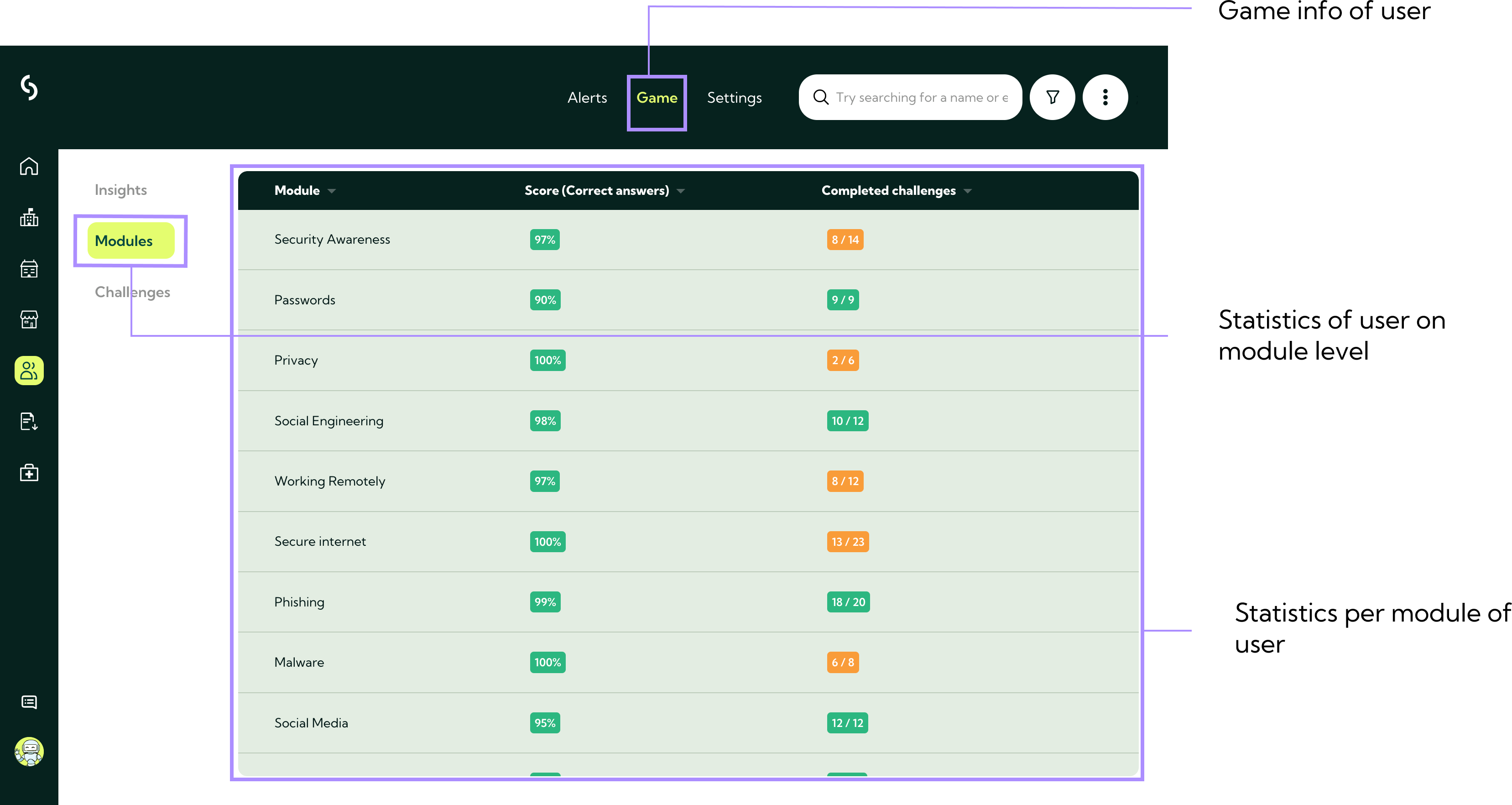This screenshot has height=805, width=1512.
Task: Click the home icon in sidebar
Action: [29, 166]
